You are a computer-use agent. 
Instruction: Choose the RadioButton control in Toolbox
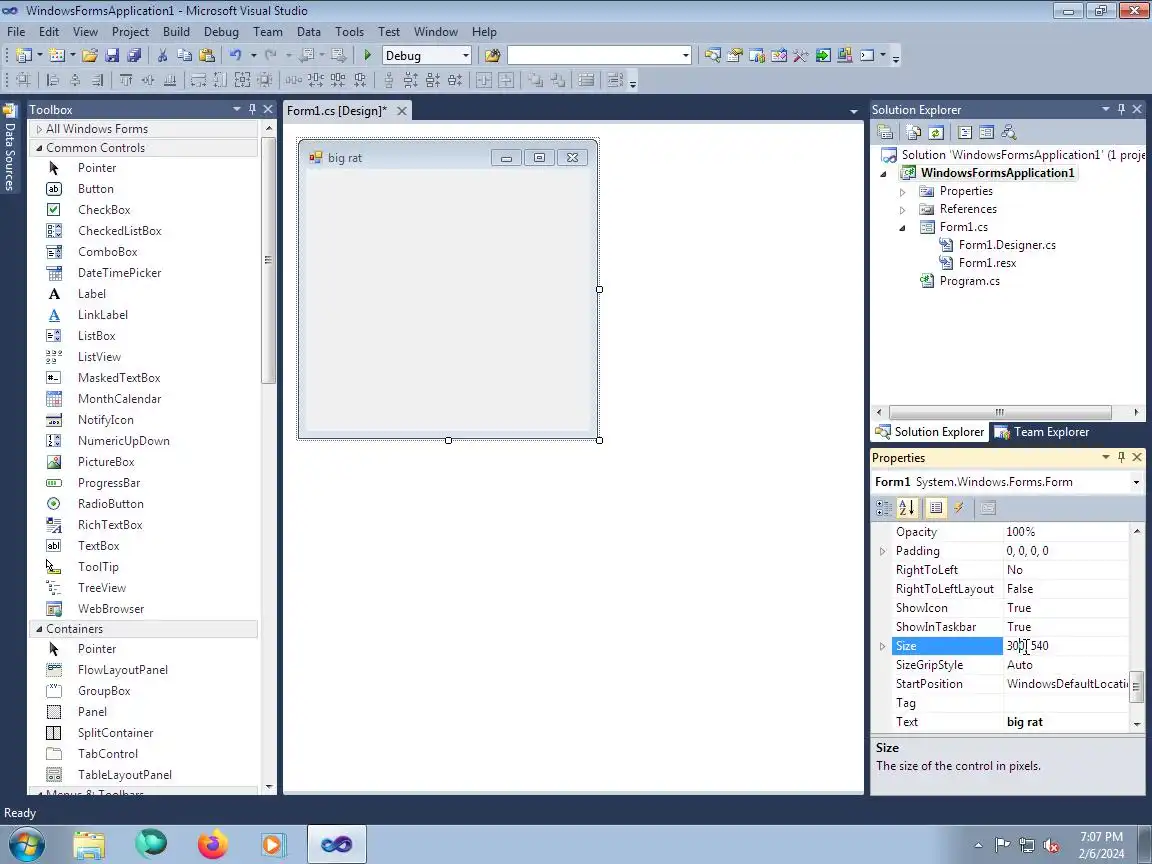110,504
